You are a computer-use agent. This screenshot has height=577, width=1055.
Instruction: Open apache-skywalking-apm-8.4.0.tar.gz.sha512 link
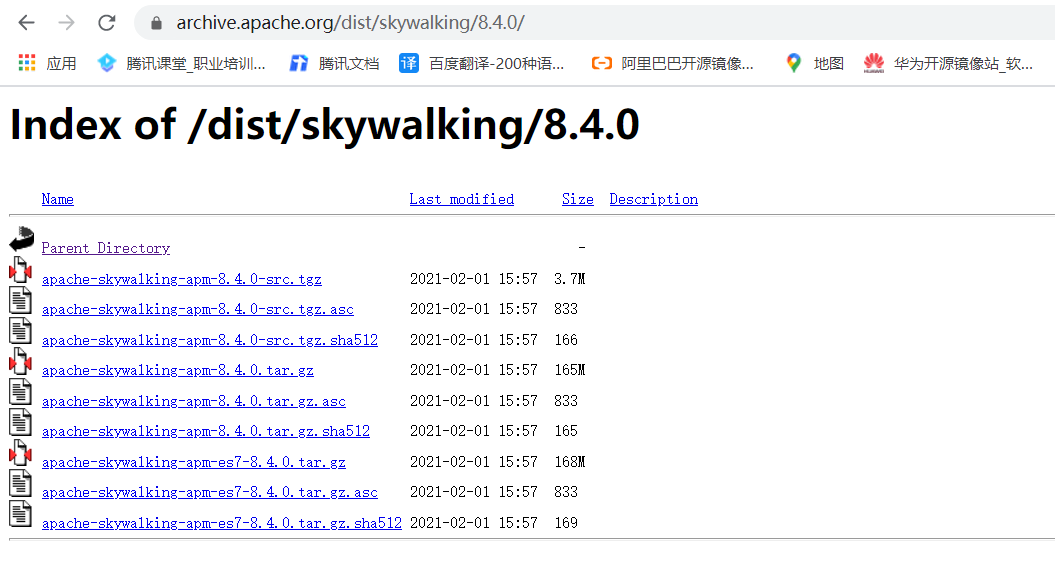206,431
